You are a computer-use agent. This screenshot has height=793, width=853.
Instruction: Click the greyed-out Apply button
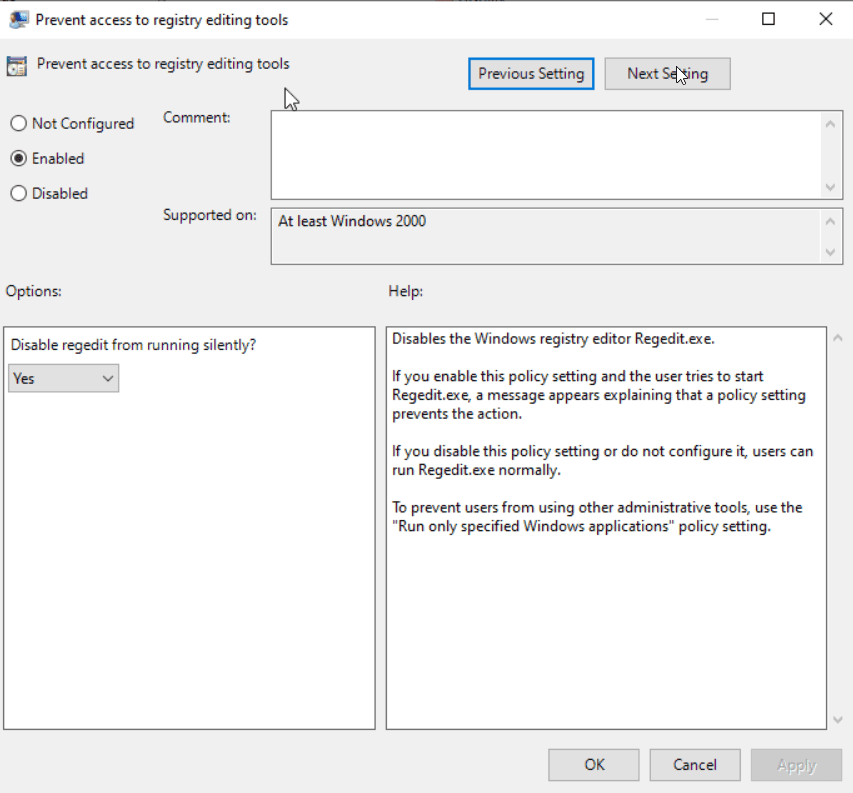[796, 765]
